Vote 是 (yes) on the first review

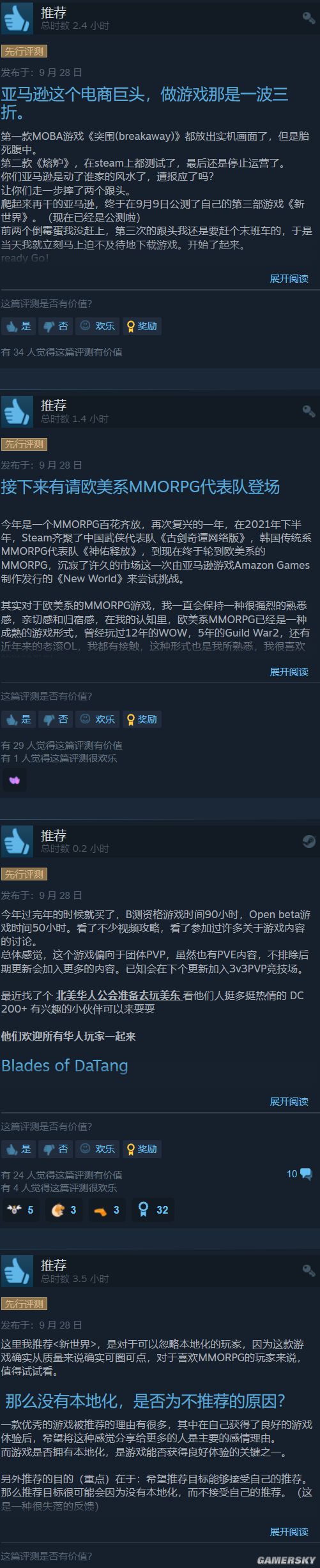point(19,326)
